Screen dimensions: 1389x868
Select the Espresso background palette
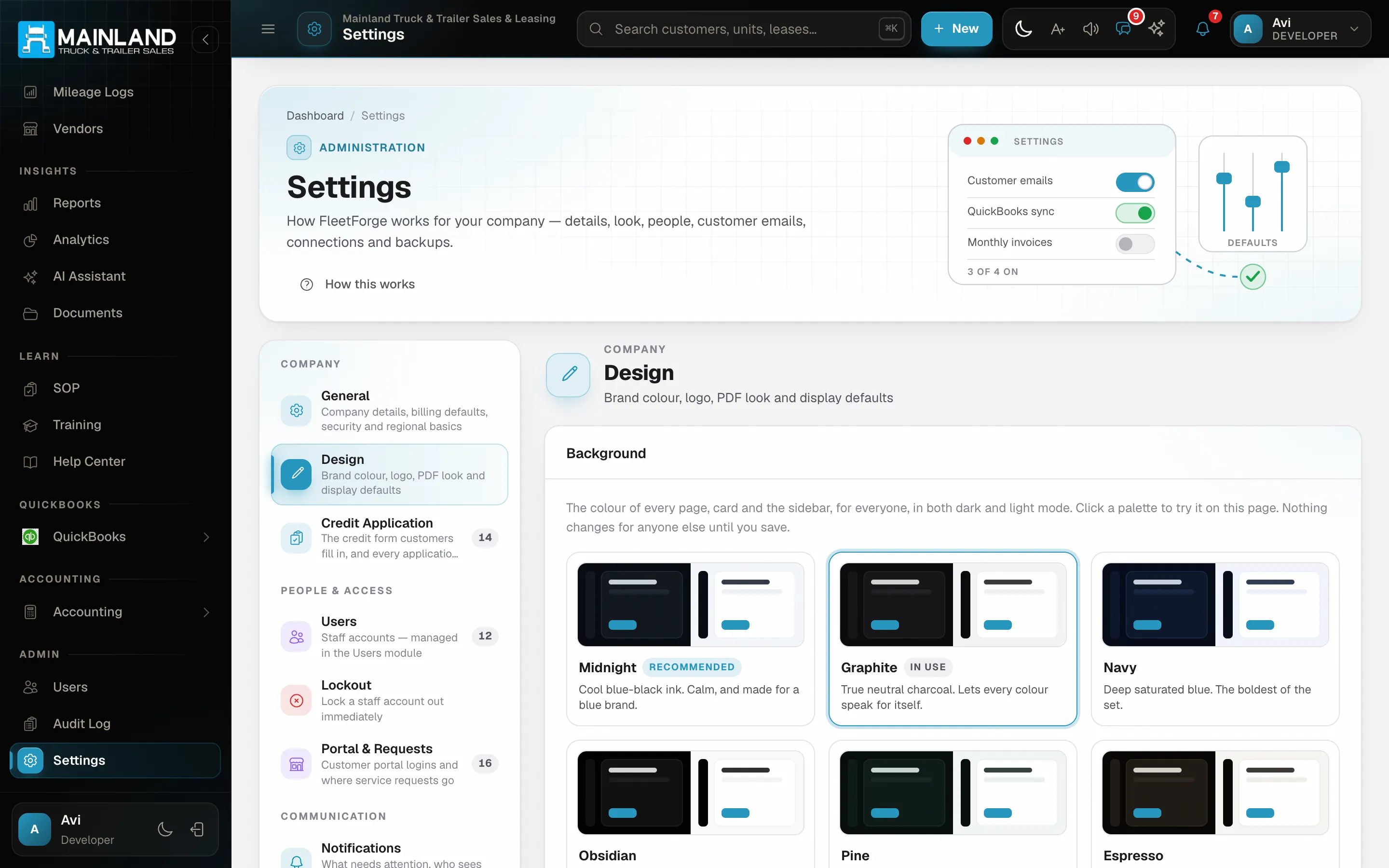point(1215,804)
